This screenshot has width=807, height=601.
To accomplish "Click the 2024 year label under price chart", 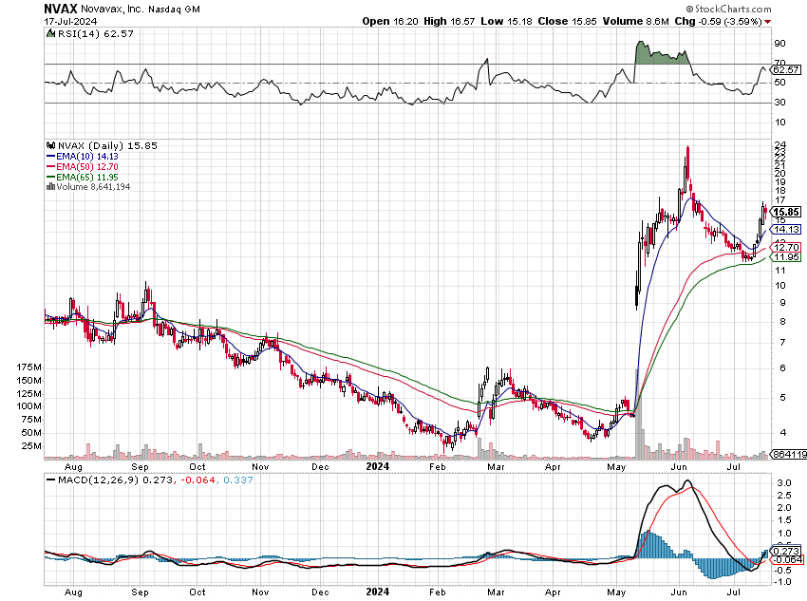I will pyautogui.click(x=377, y=467).
